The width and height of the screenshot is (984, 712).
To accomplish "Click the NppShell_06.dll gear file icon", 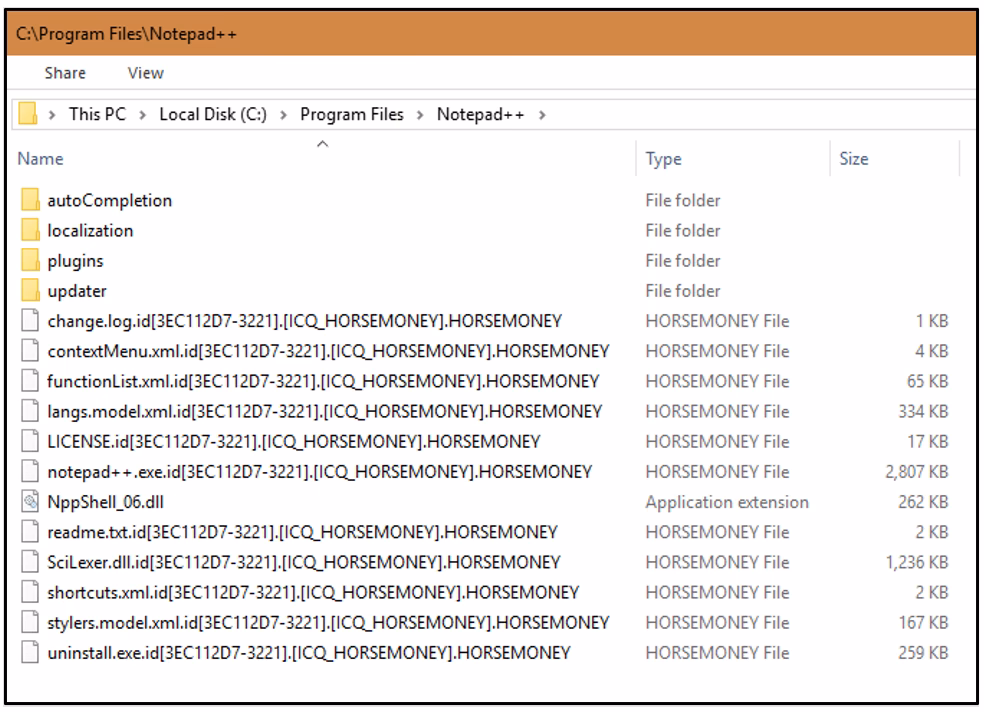I will (x=29, y=501).
